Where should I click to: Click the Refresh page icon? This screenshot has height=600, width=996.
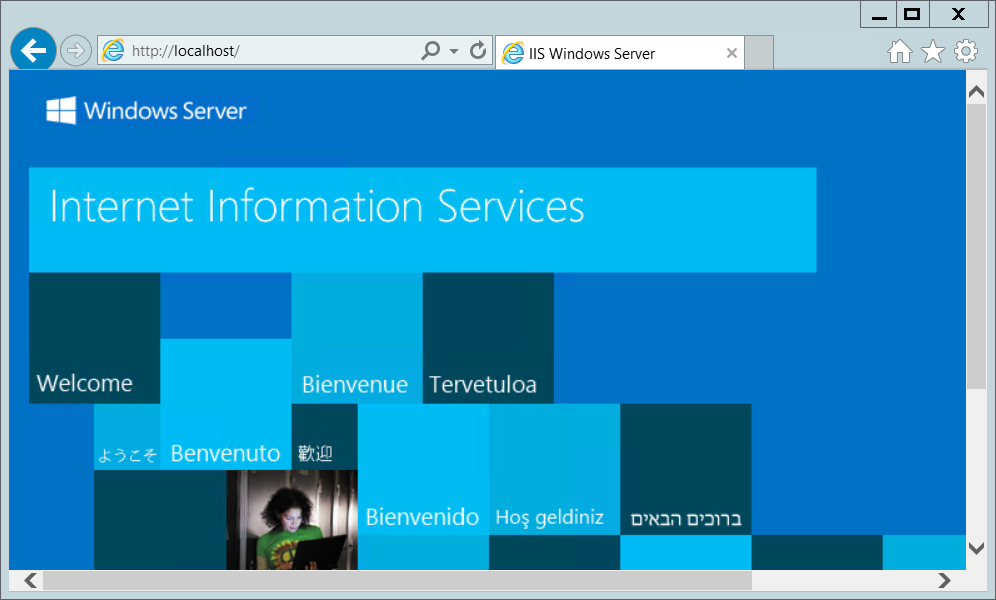click(x=478, y=50)
